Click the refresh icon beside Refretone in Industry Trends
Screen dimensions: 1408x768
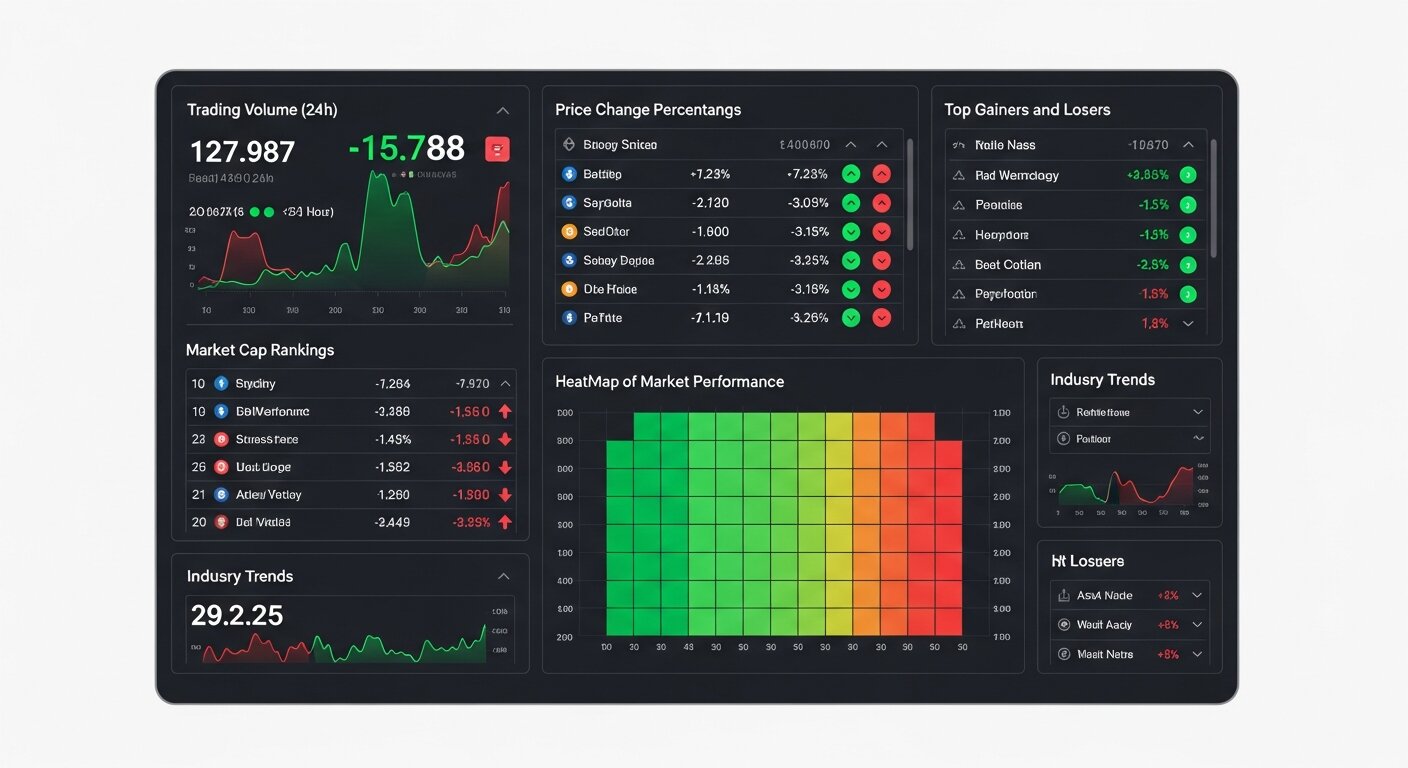(x=1062, y=411)
